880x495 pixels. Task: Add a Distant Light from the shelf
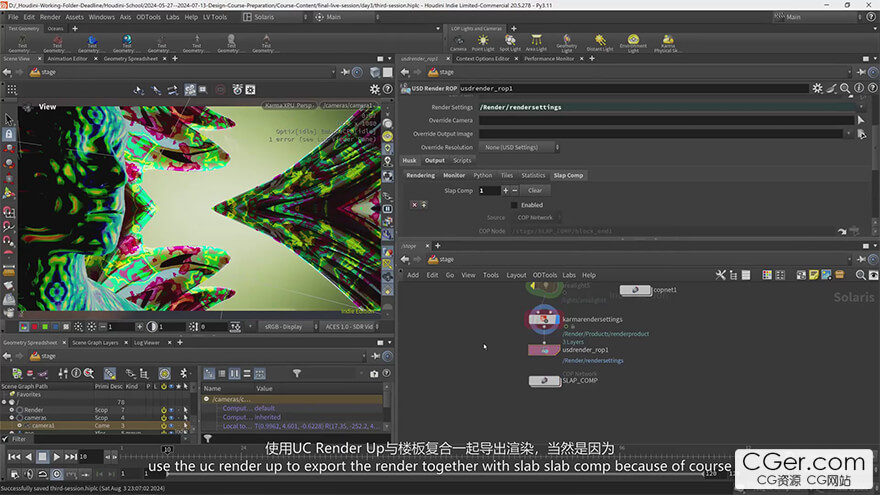pyautogui.click(x=600, y=43)
